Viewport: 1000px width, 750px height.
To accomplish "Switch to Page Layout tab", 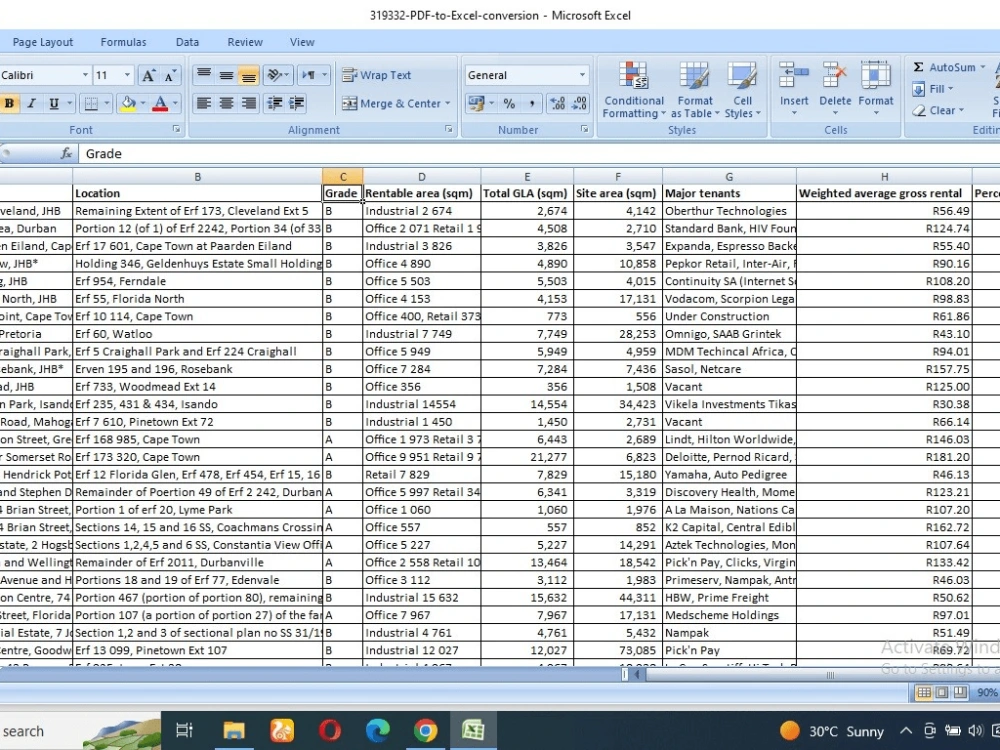I will [x=43, y=42].
